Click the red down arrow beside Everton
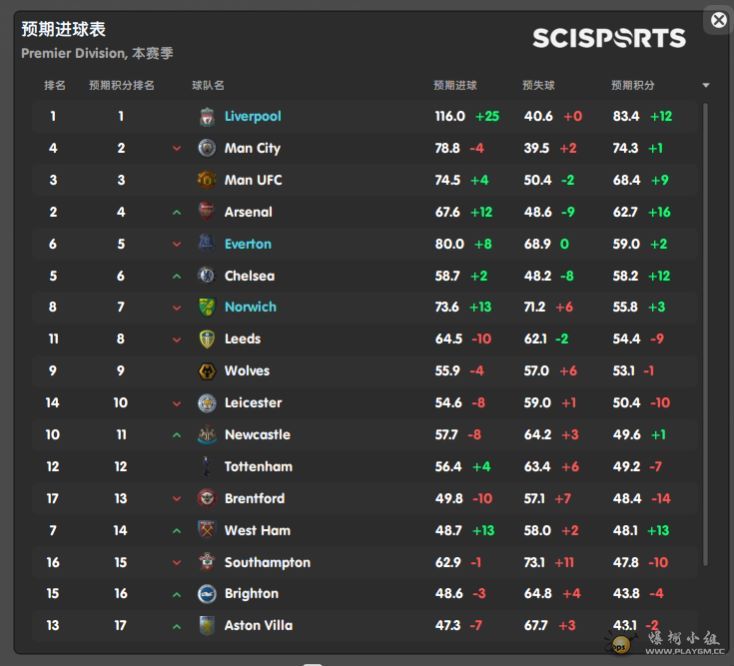 coord(176,244)
